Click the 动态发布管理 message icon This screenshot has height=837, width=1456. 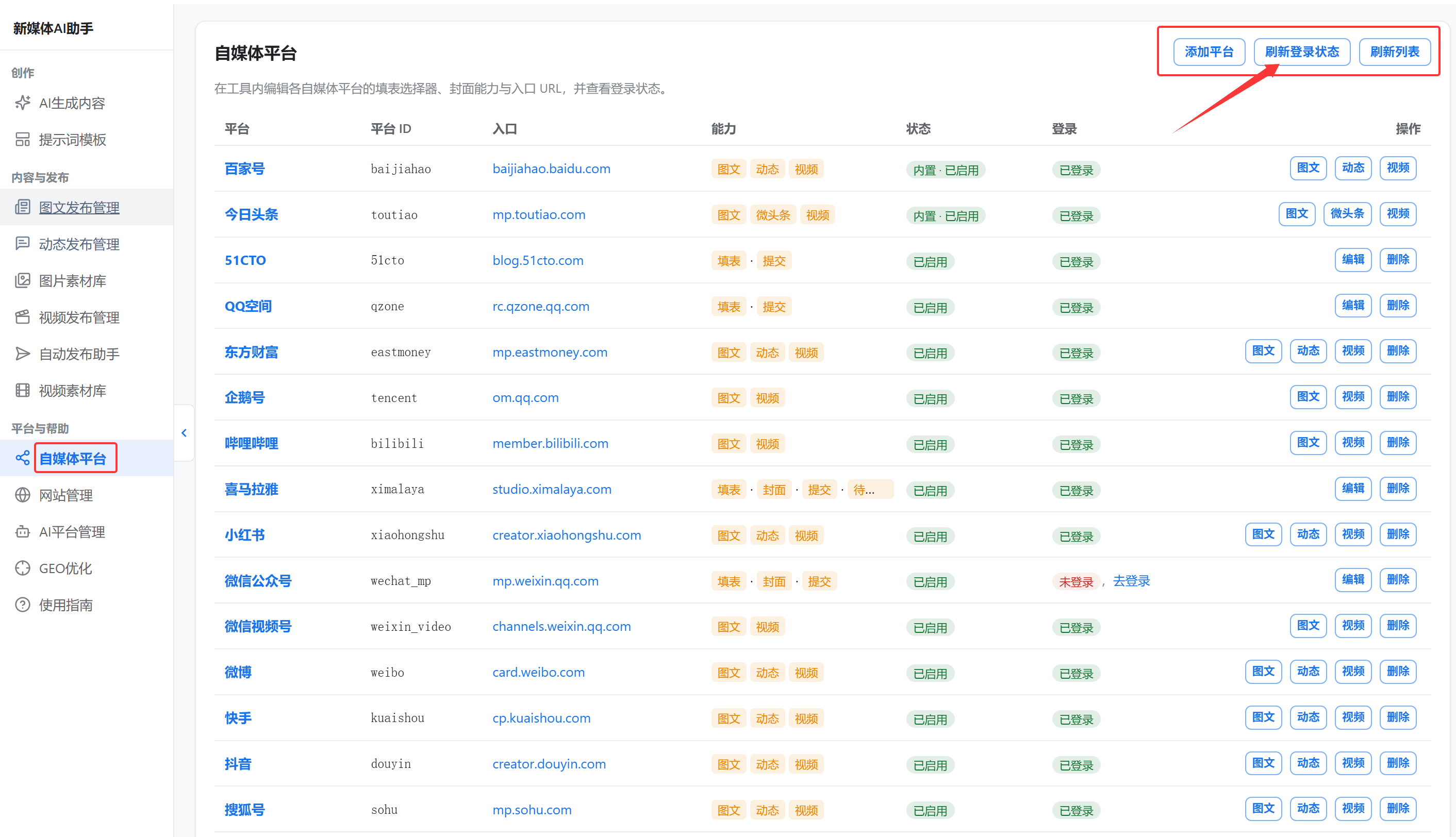[22, 244]
